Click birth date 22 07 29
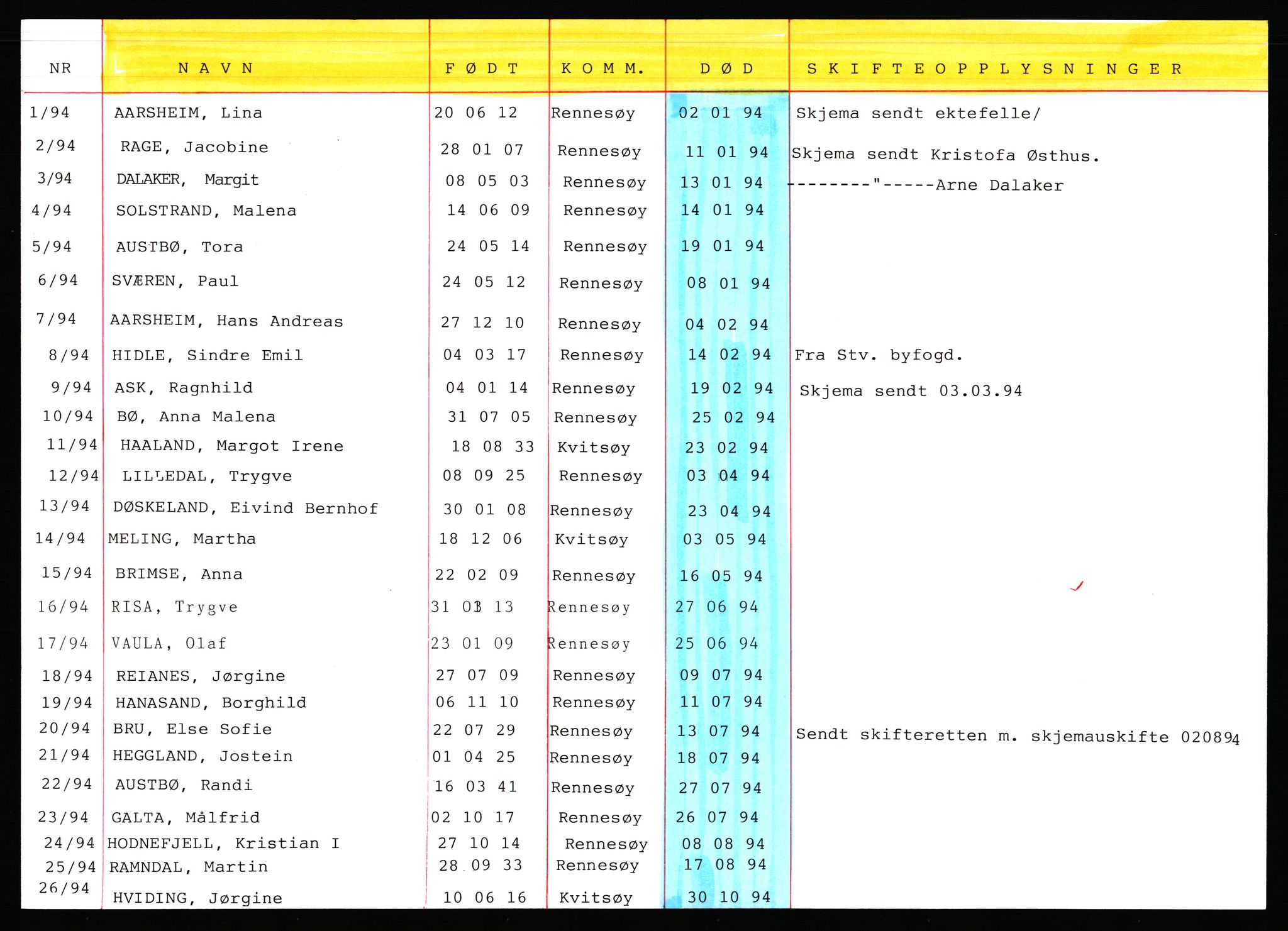Viewport: 1288px width, 931px height. coord(474,730)
